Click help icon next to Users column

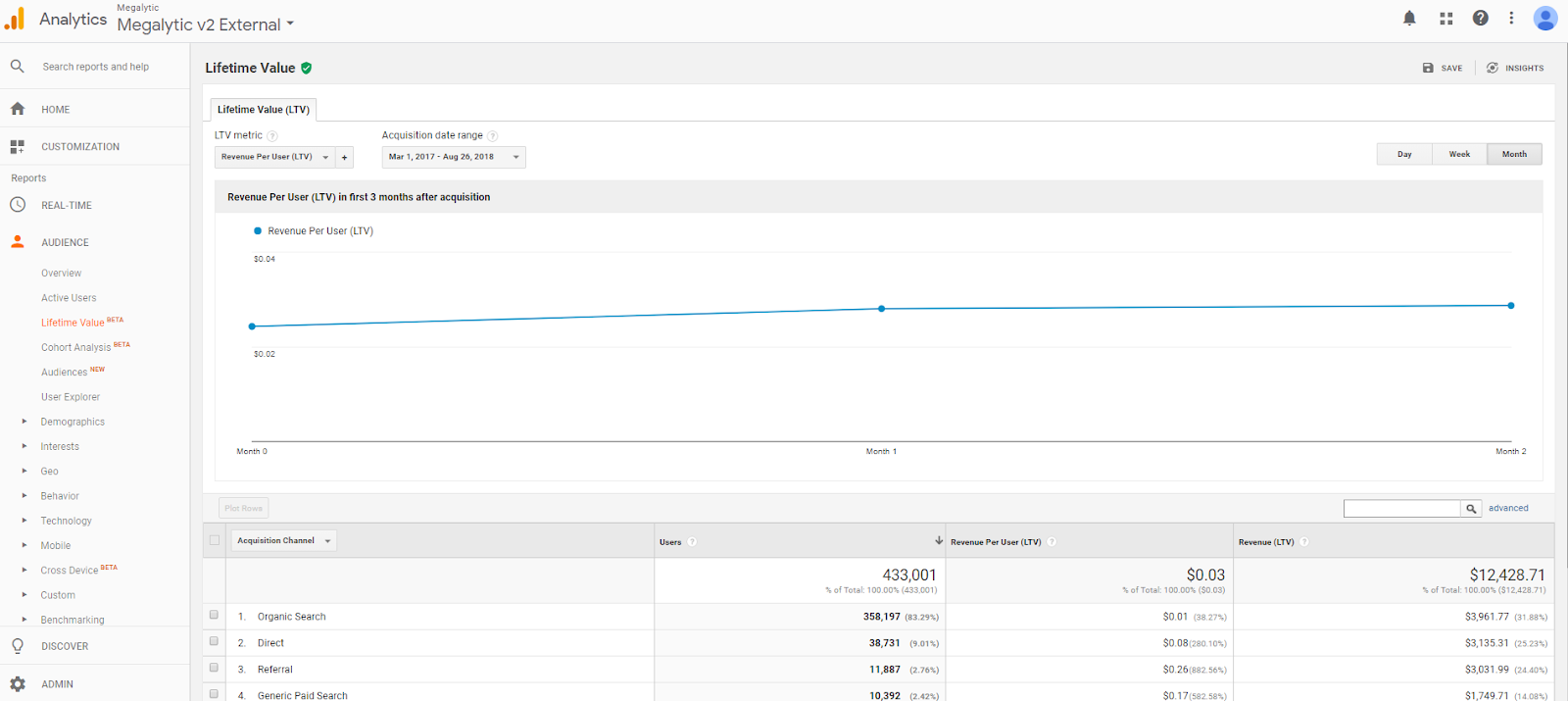(x=692, y=541)
